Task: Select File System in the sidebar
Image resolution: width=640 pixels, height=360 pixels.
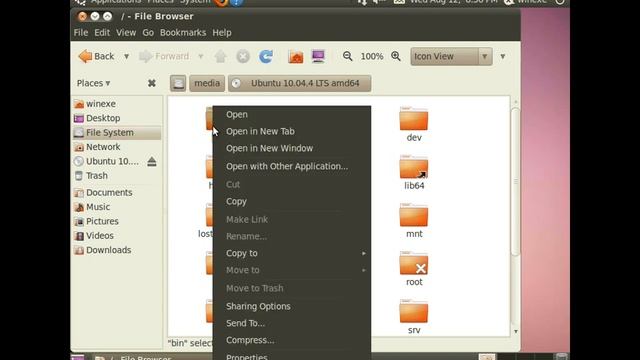Action: 117,133
